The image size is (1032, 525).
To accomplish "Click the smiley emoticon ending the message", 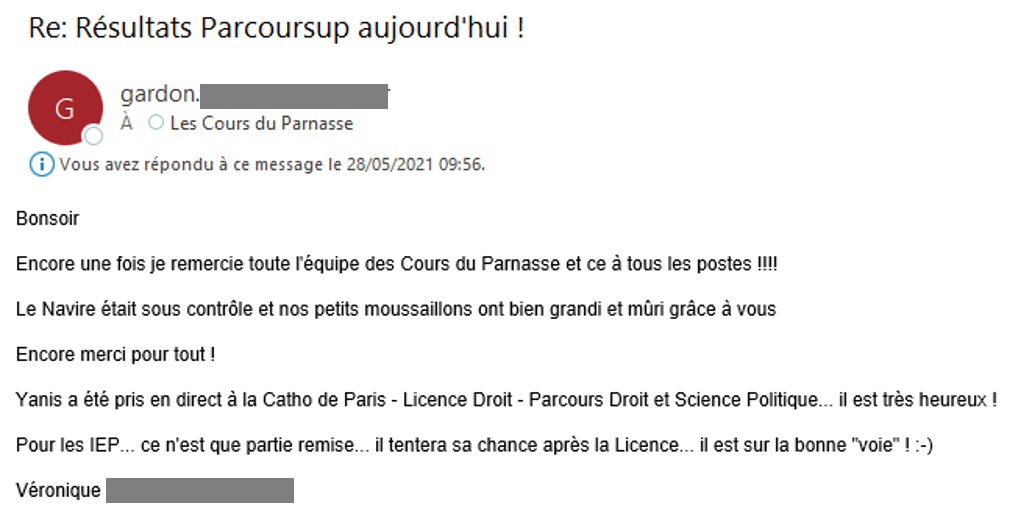I will click(924, 445).
